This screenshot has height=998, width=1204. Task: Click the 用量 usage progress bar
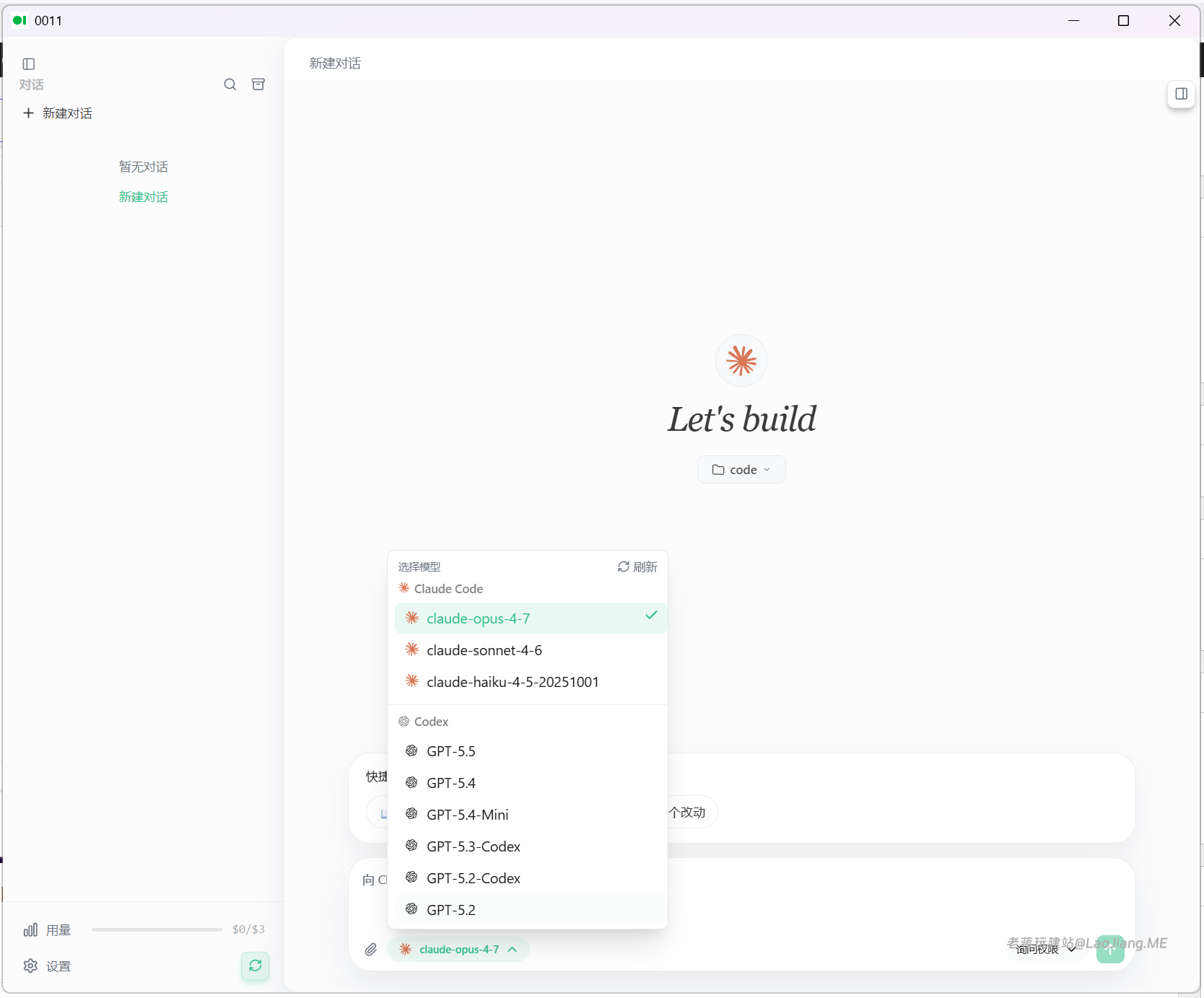point(157,929)
